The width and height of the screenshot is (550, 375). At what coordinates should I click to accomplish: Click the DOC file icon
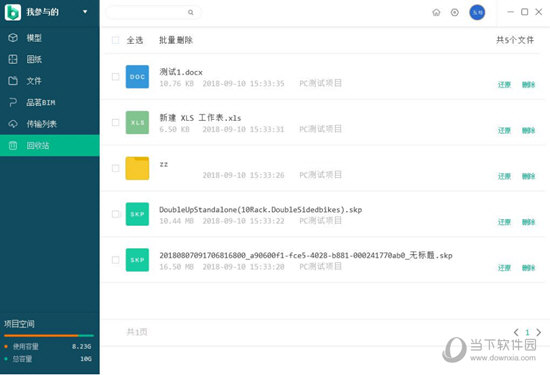pyautogui.click(x=137, y=76)
